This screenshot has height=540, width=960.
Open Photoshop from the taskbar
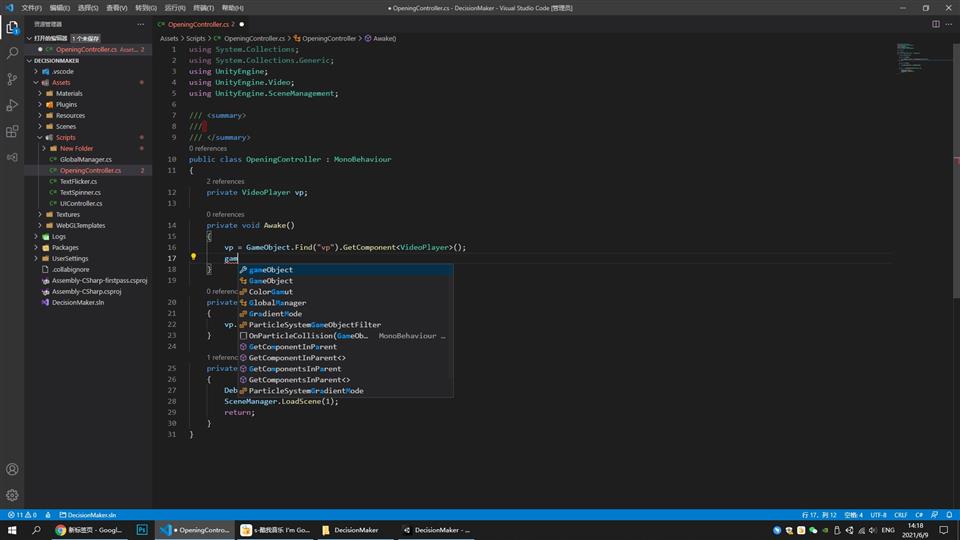point(142,530)
